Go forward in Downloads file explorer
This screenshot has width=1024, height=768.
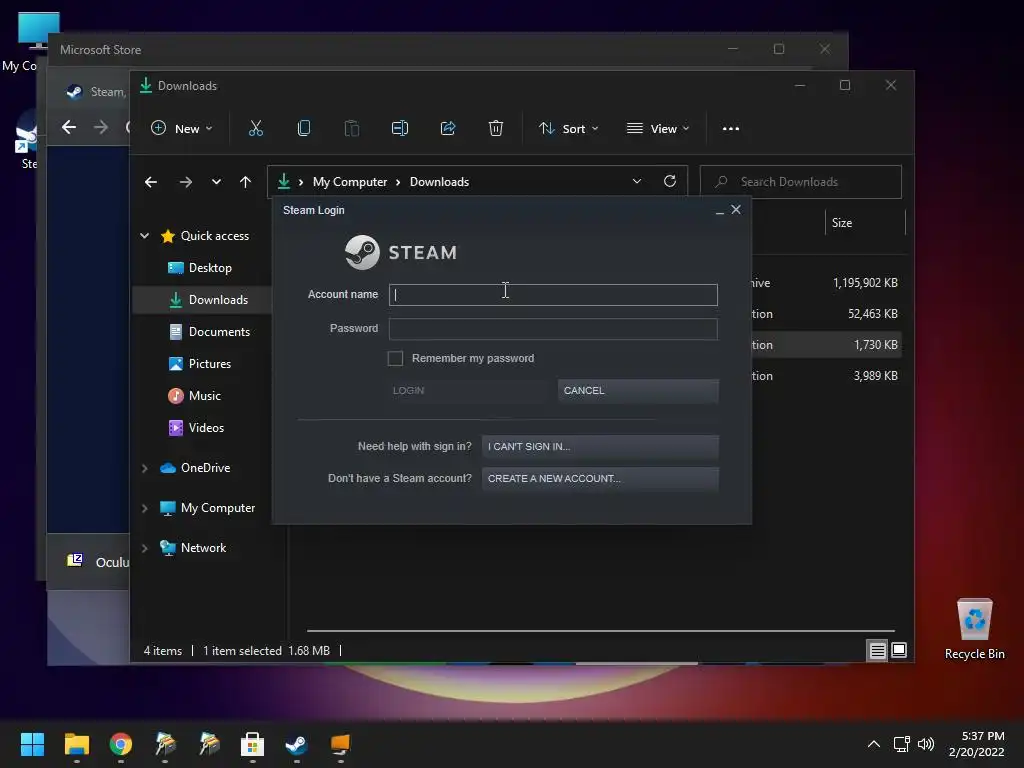coord(186,182)
